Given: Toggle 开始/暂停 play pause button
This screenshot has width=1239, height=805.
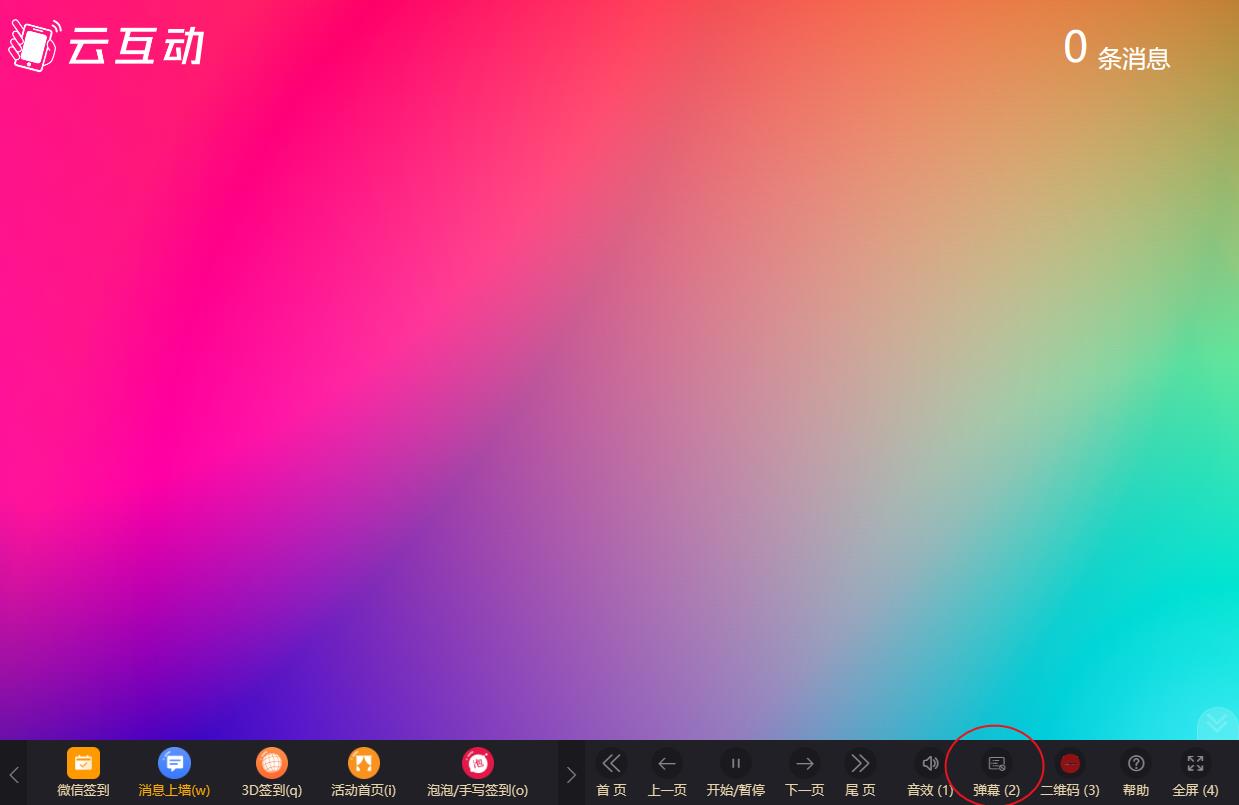Looking at the screenshot, I should point(735,764).
